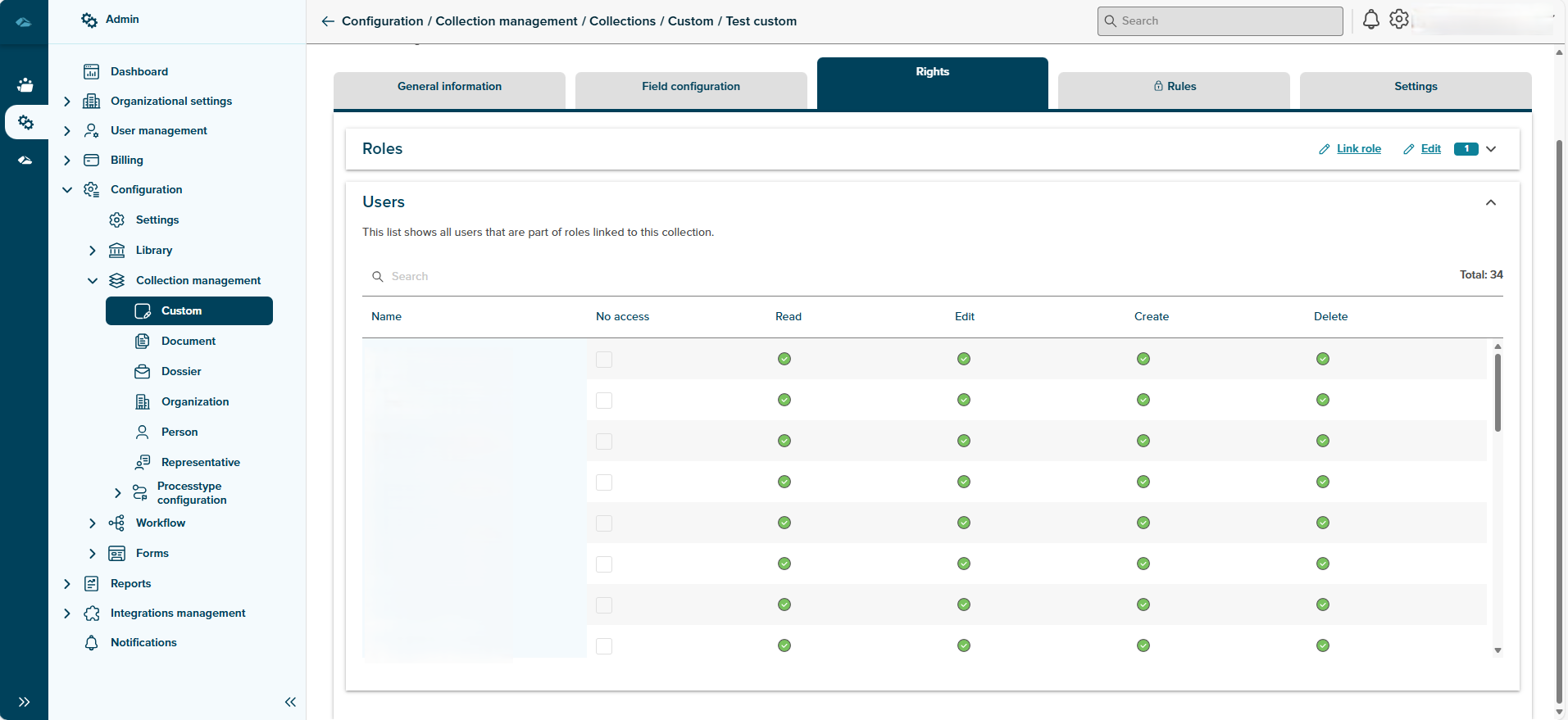This screenshot has height=720, width=1568.
Task: Open the Document collection item
Action: tap(189, 342)
